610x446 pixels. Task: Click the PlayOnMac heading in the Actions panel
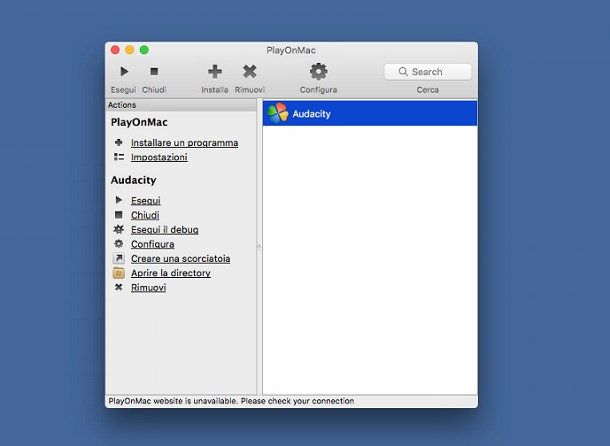(139, 122)
